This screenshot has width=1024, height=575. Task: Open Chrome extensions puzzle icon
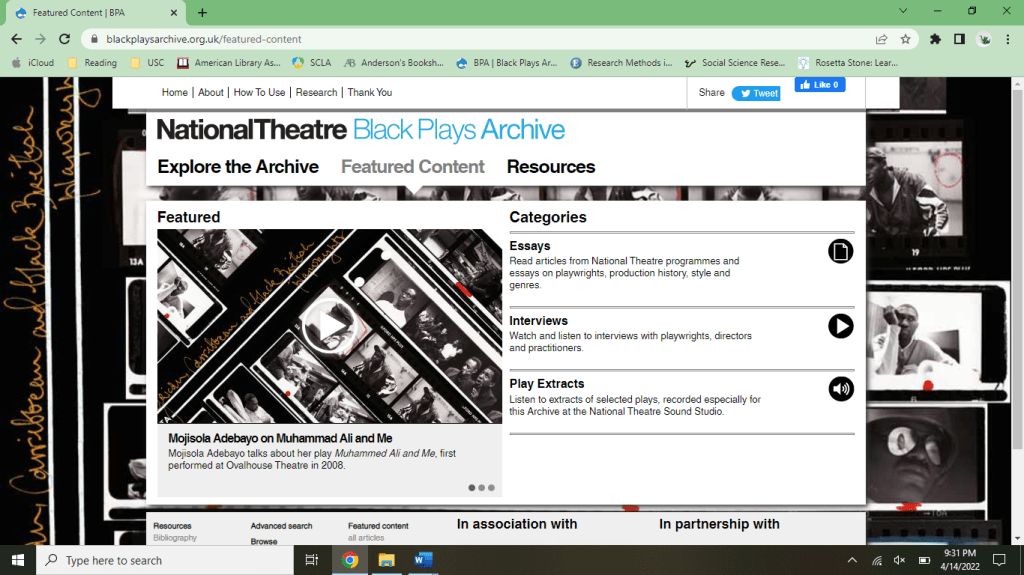[935, 39]
